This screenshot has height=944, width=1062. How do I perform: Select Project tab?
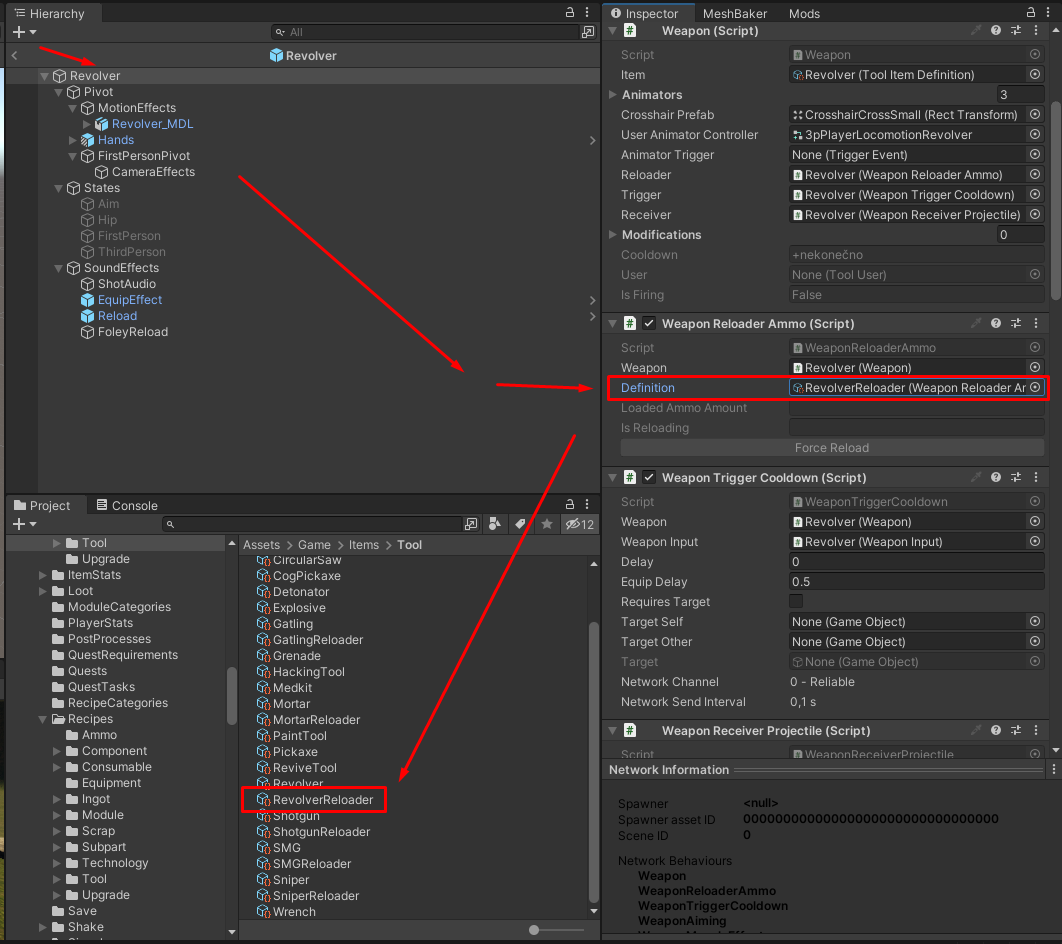pos(42,505)
